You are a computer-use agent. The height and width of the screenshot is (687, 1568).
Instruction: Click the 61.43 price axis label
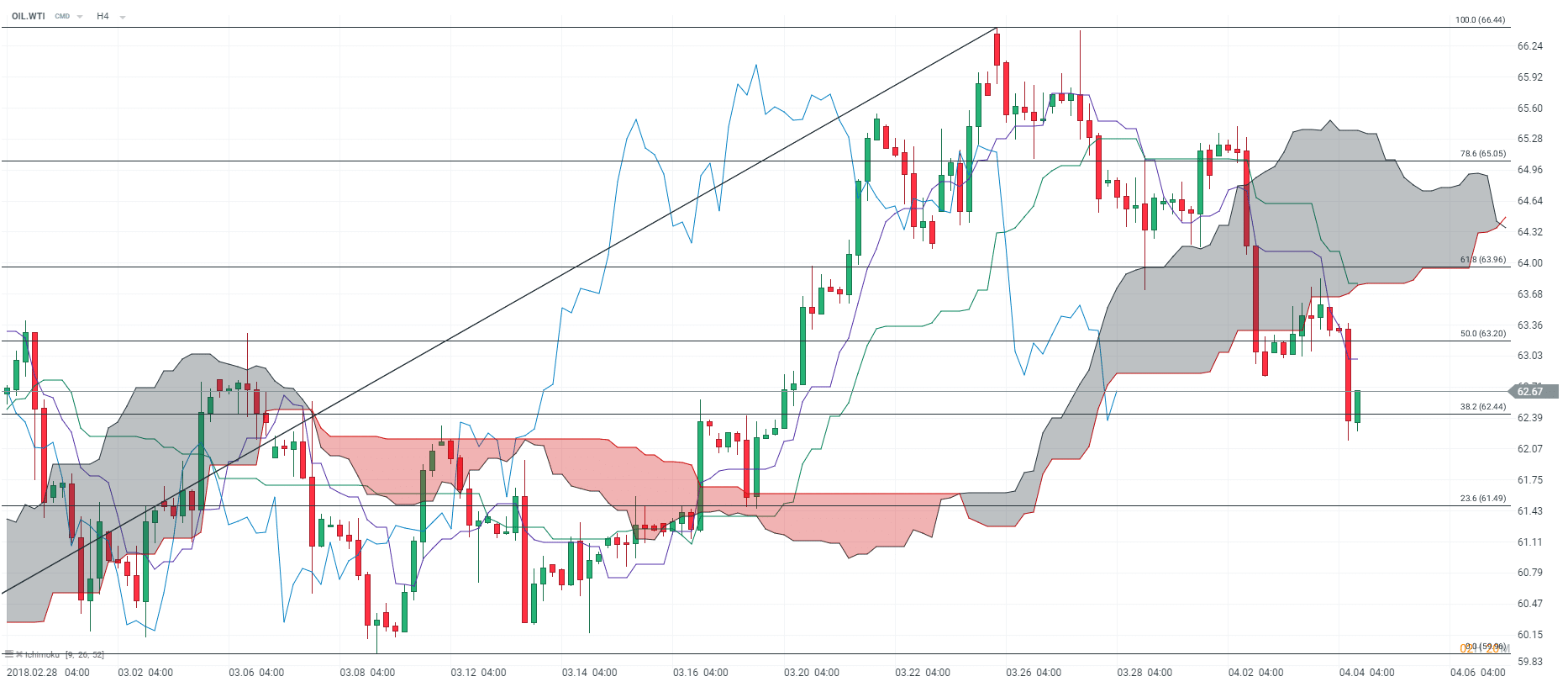(x=1530, y=511)
